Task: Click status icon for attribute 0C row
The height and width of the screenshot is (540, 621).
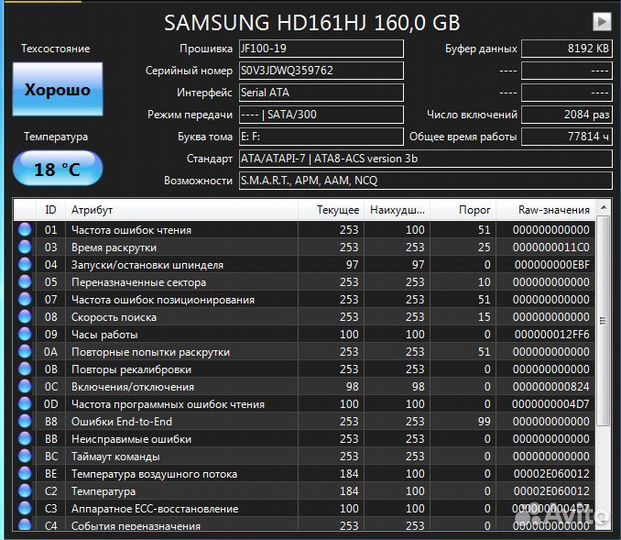Action: click(x=25, y=387)
